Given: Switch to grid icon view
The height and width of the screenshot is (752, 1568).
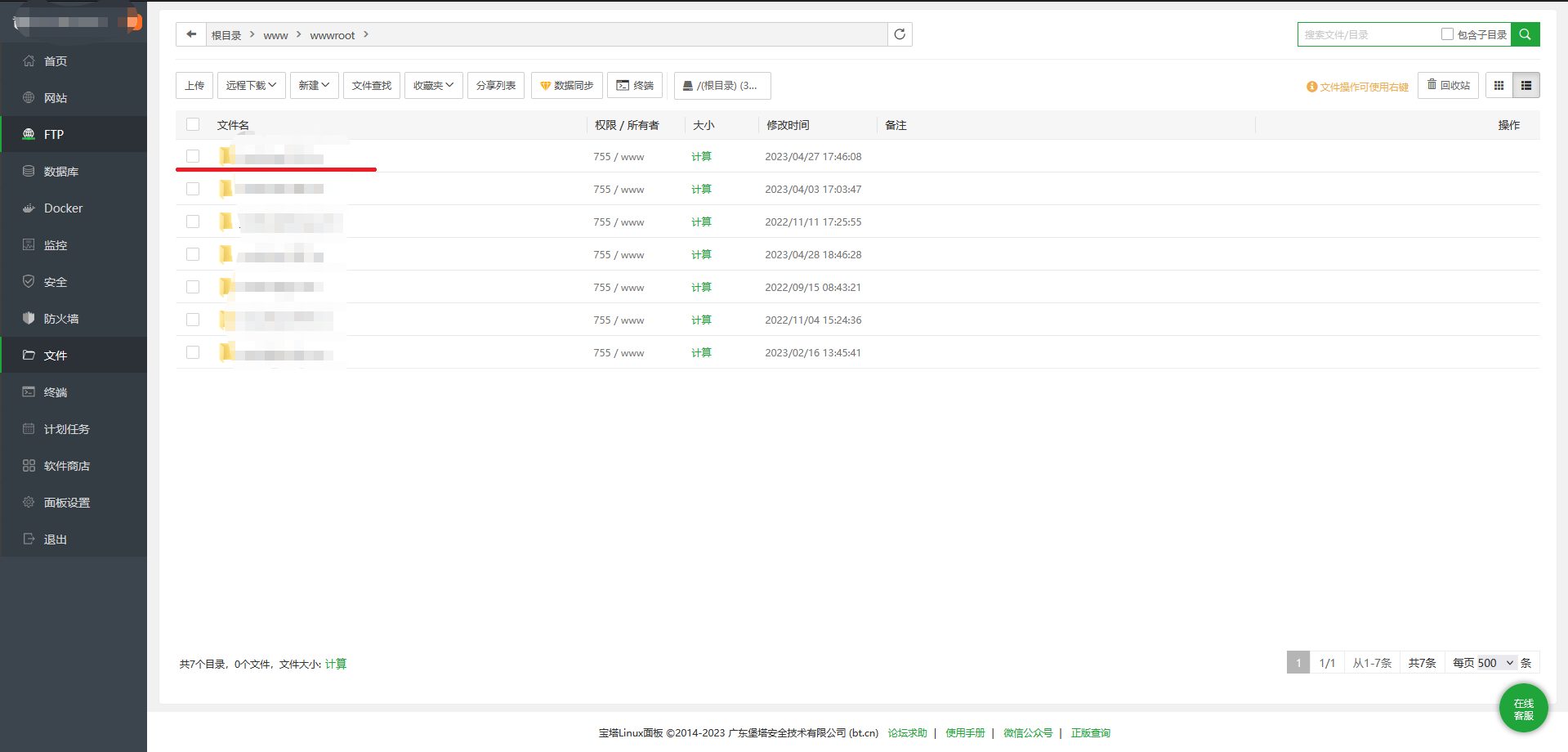Looking at the screenshot, I should tap(1499, 86).
